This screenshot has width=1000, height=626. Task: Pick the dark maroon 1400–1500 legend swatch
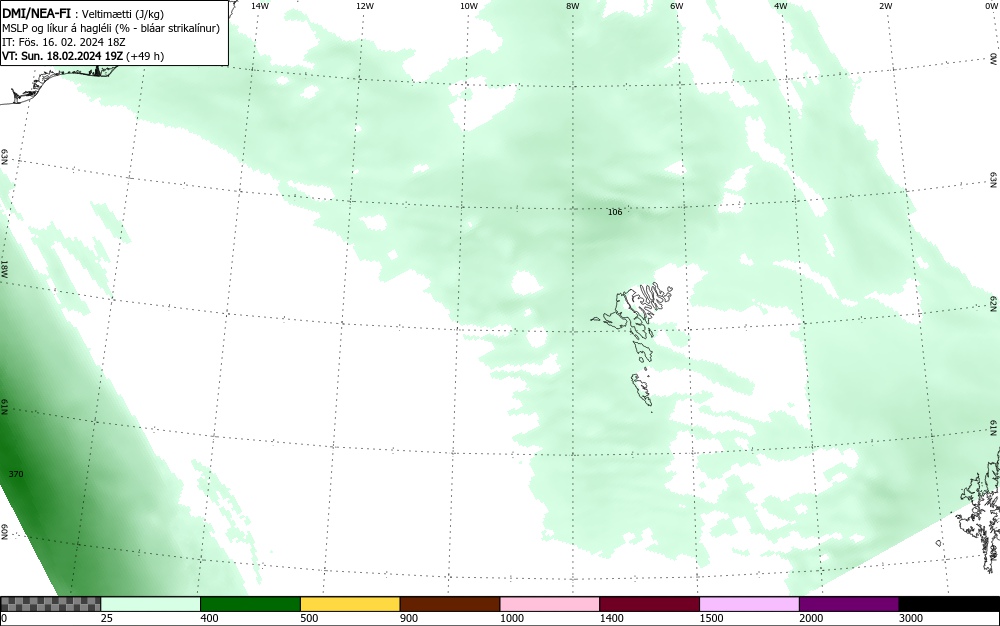(x=649, y=604)
